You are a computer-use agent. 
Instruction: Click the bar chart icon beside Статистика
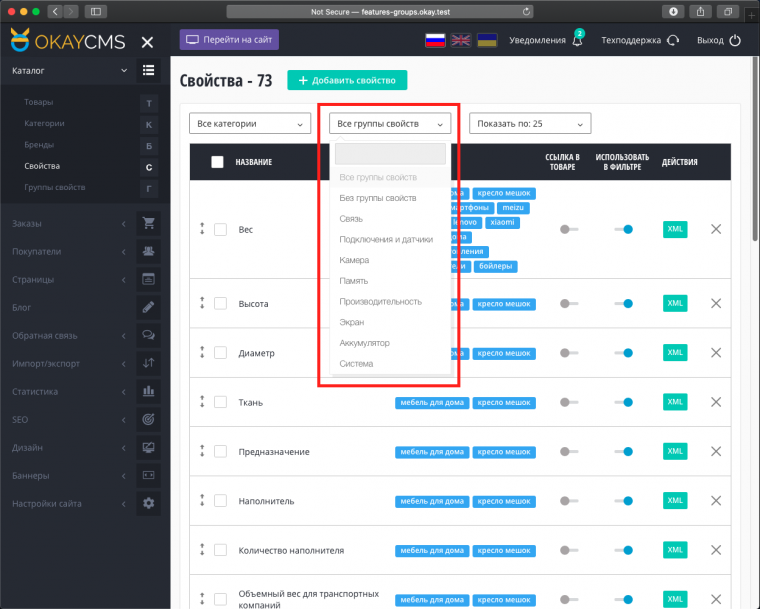pos(148,391)
